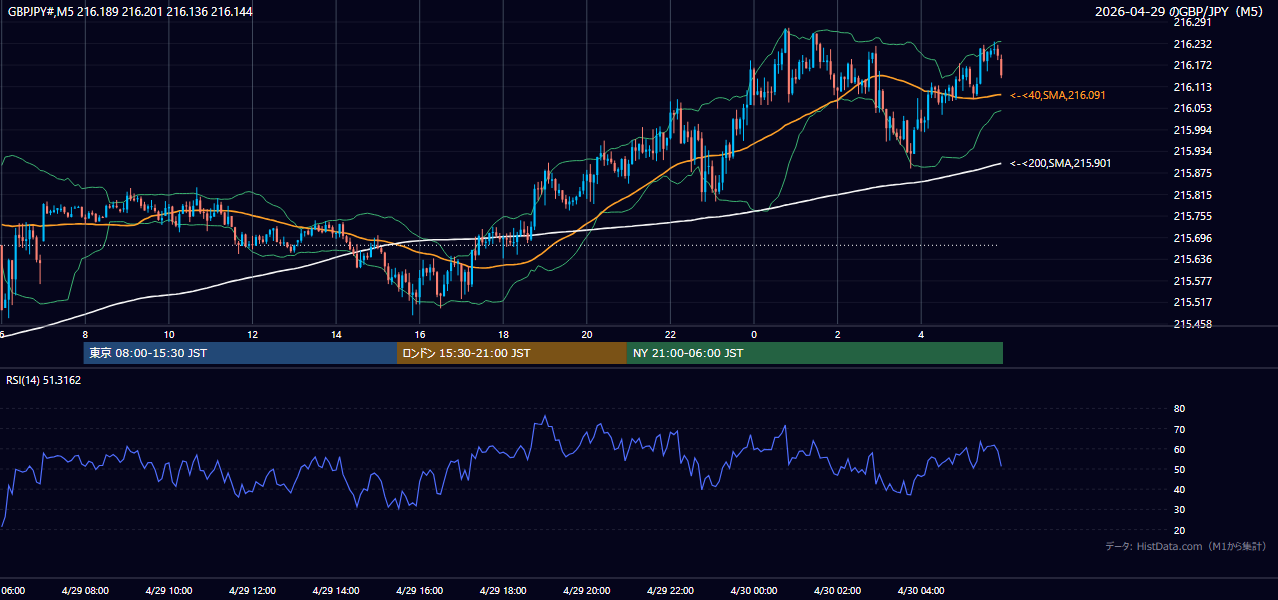Click bottom date label 4/29 08:00
This screenshot has width=1278, height=600.
85,591
